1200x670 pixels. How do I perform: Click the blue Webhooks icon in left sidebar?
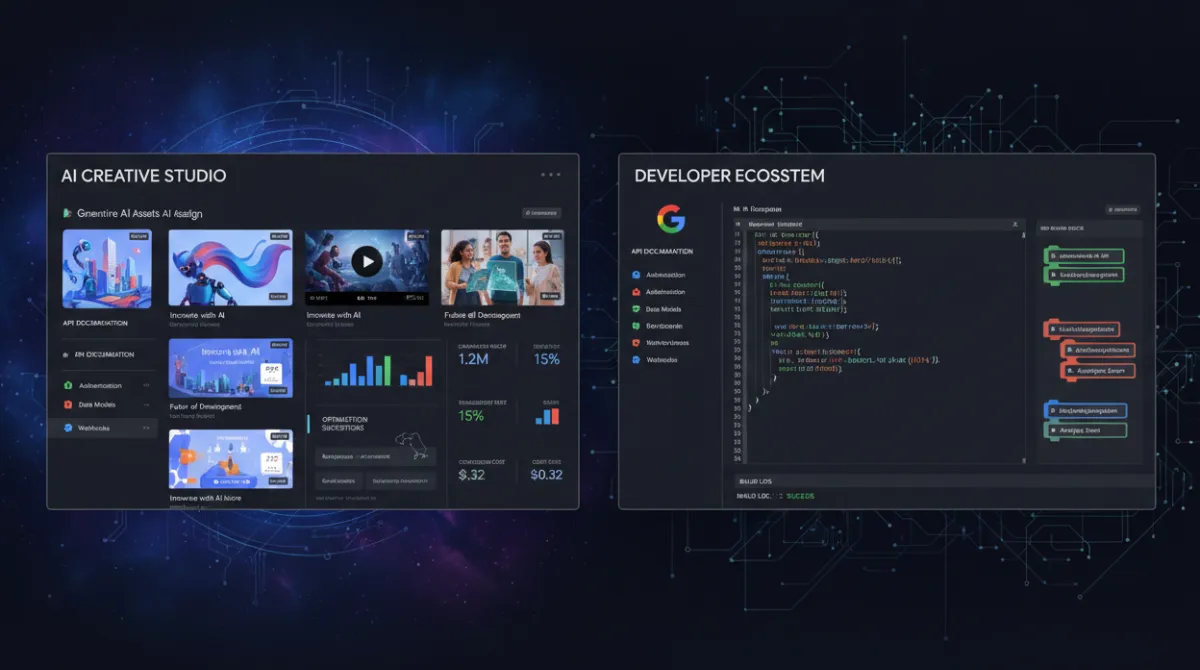[x=68, y=428]
